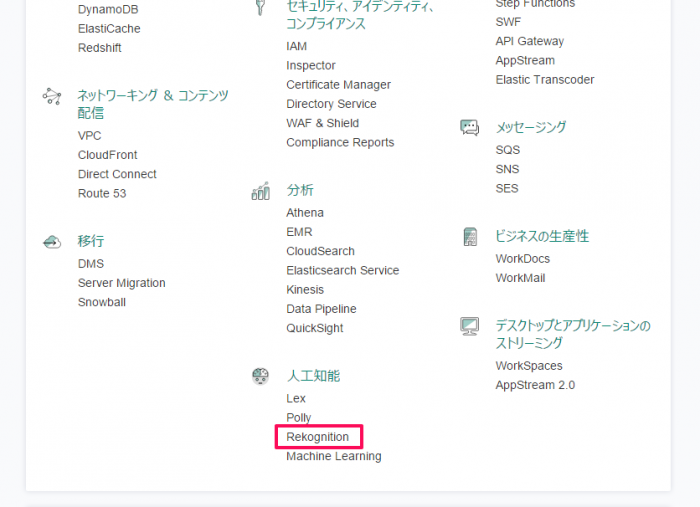Open the Athena service
Screen dimensions: 700x507
point(305,213)
